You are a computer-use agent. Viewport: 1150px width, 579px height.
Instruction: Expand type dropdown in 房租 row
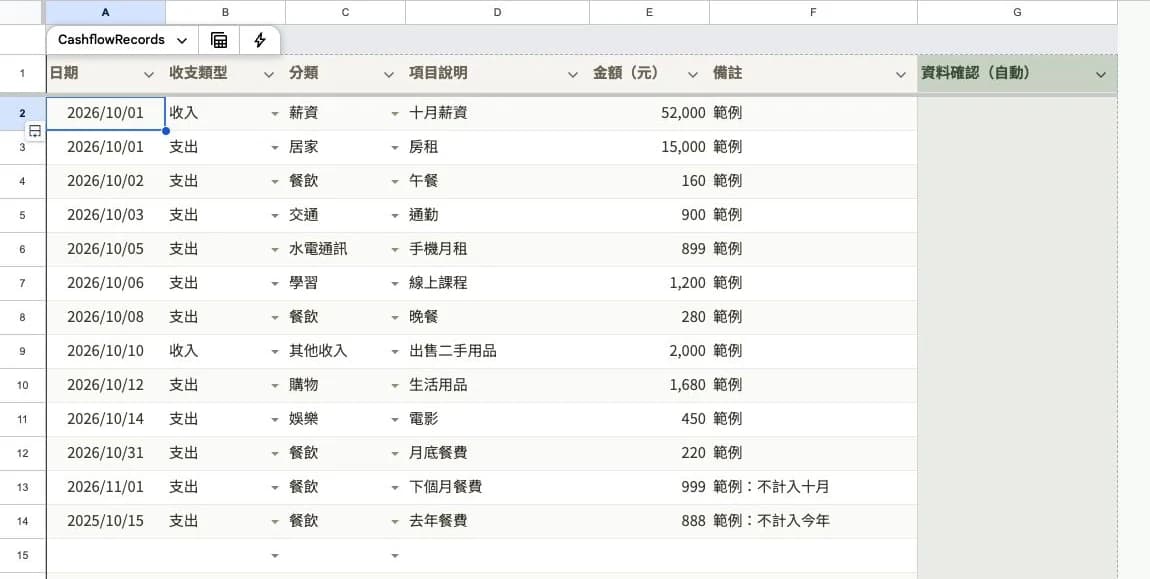pos(275,148)
